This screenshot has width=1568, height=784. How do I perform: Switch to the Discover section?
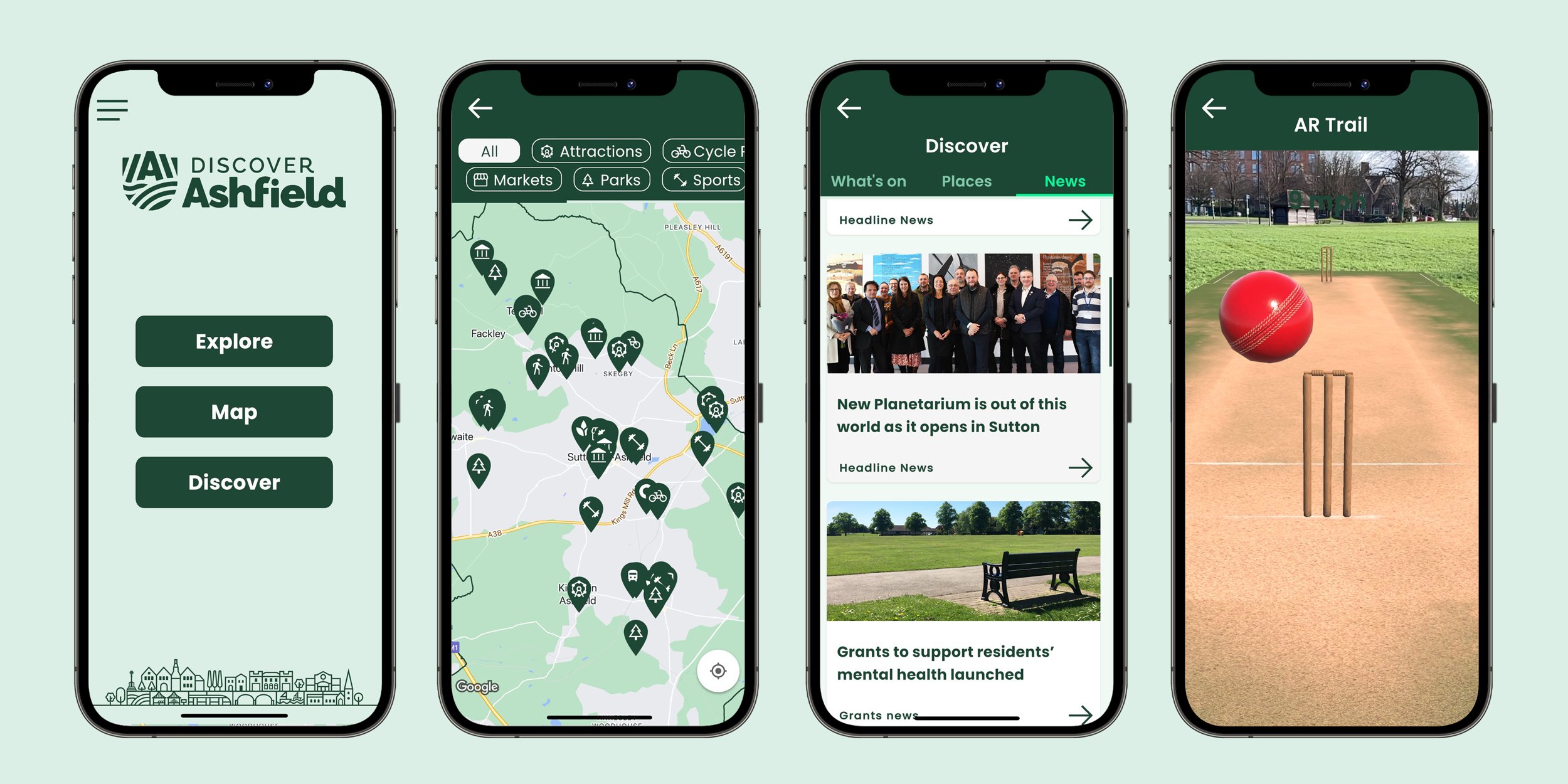(234, 481)
